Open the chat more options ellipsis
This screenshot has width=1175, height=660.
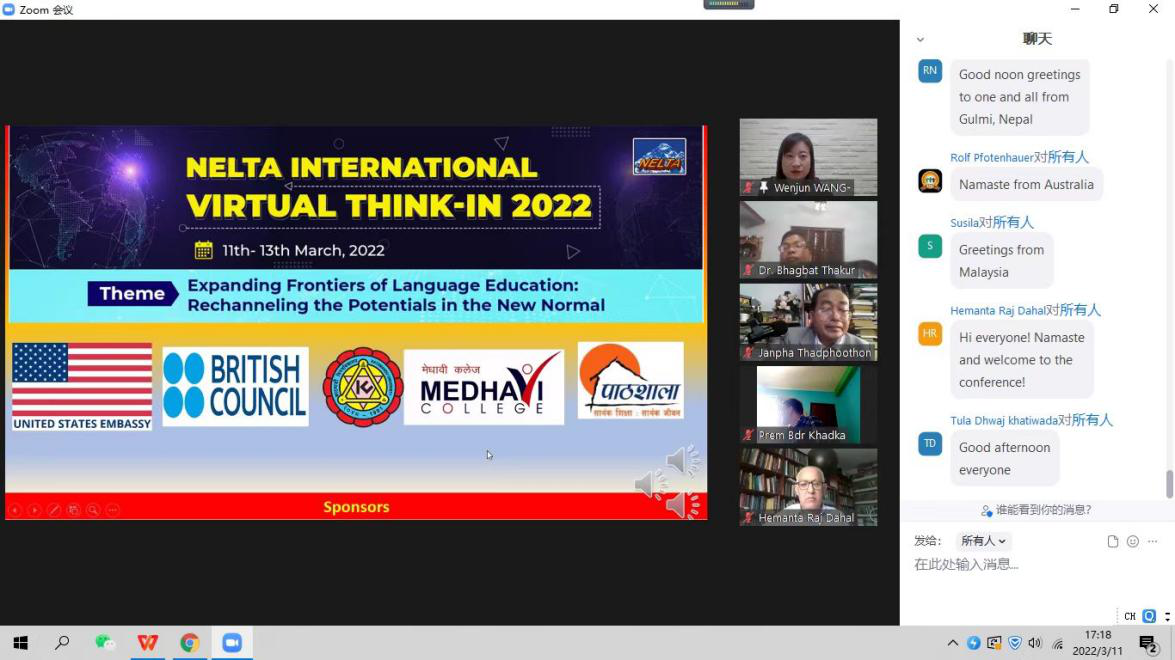click(x=1152, y=541)
